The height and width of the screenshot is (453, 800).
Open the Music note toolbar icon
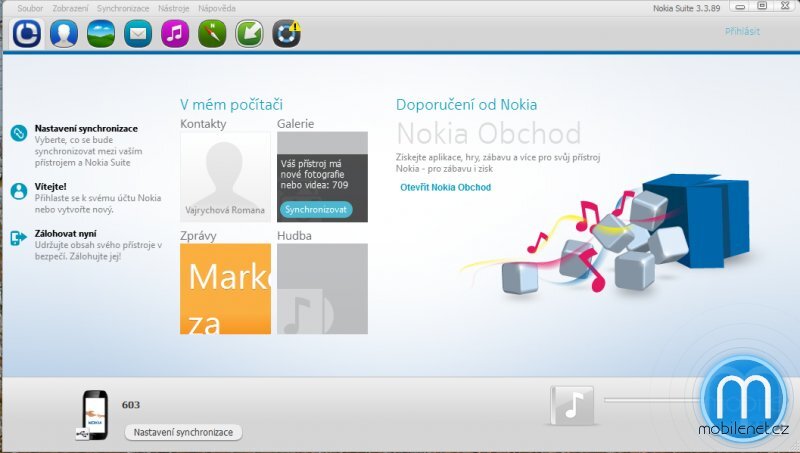175,34
